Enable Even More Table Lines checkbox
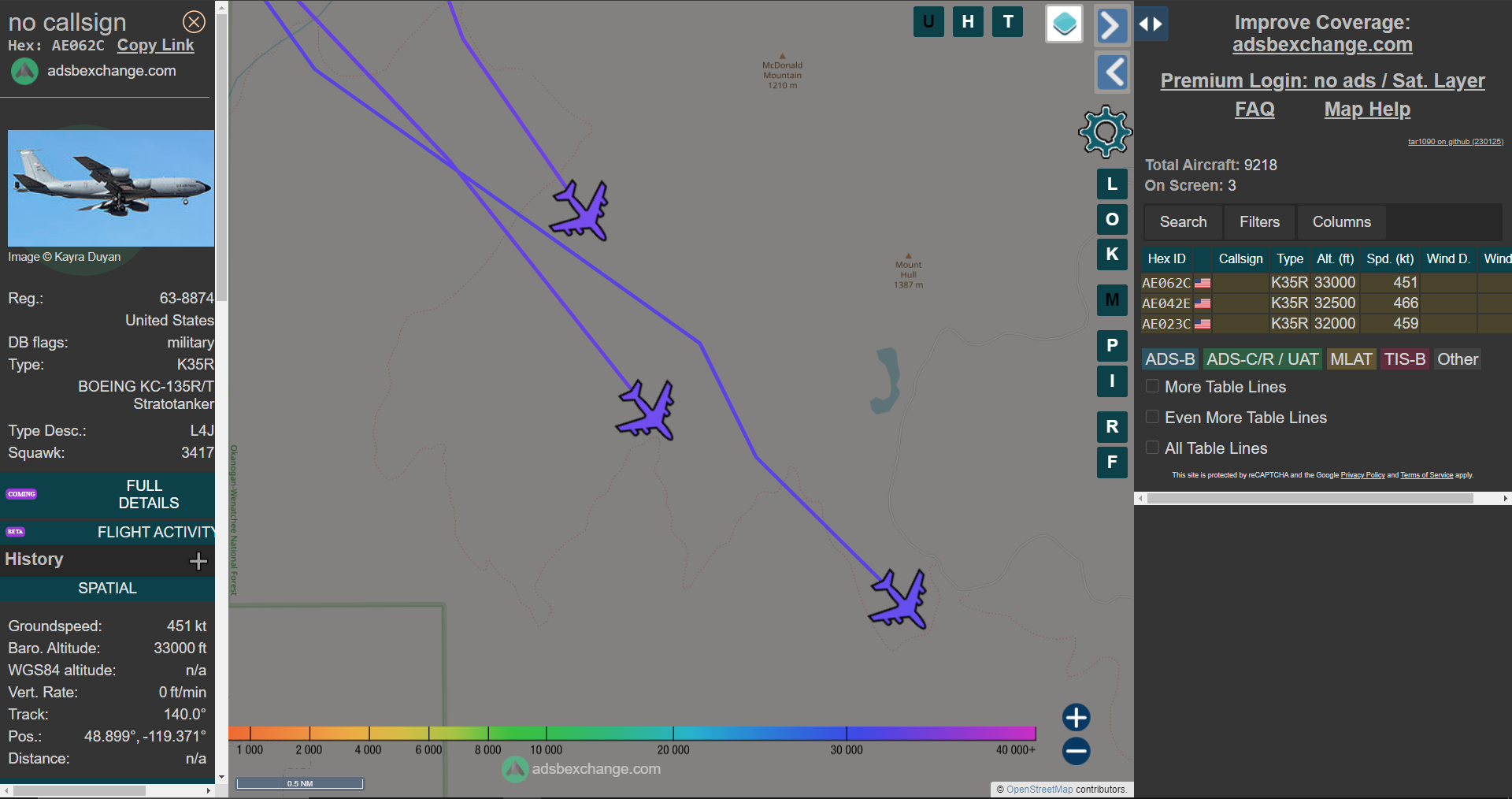The width and height of the screenshot is (1512, 799). pyautogui.click(x=1152, y=417)
